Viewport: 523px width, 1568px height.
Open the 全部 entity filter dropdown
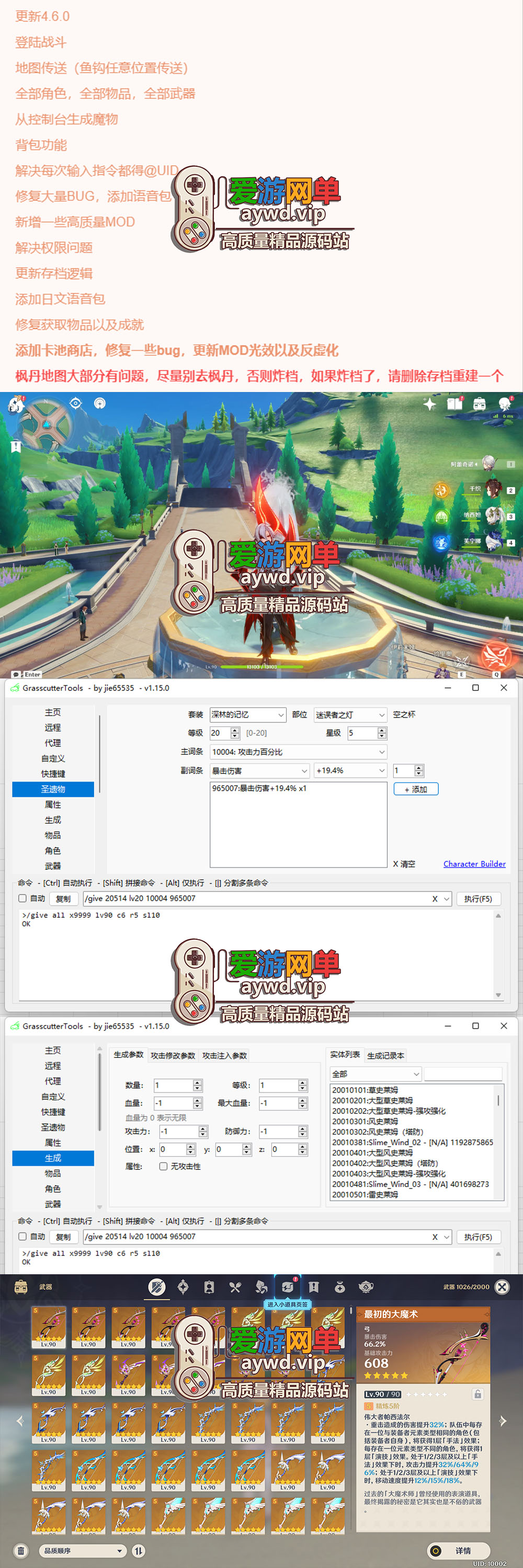pyautogui.click(x=375, y=1074)
